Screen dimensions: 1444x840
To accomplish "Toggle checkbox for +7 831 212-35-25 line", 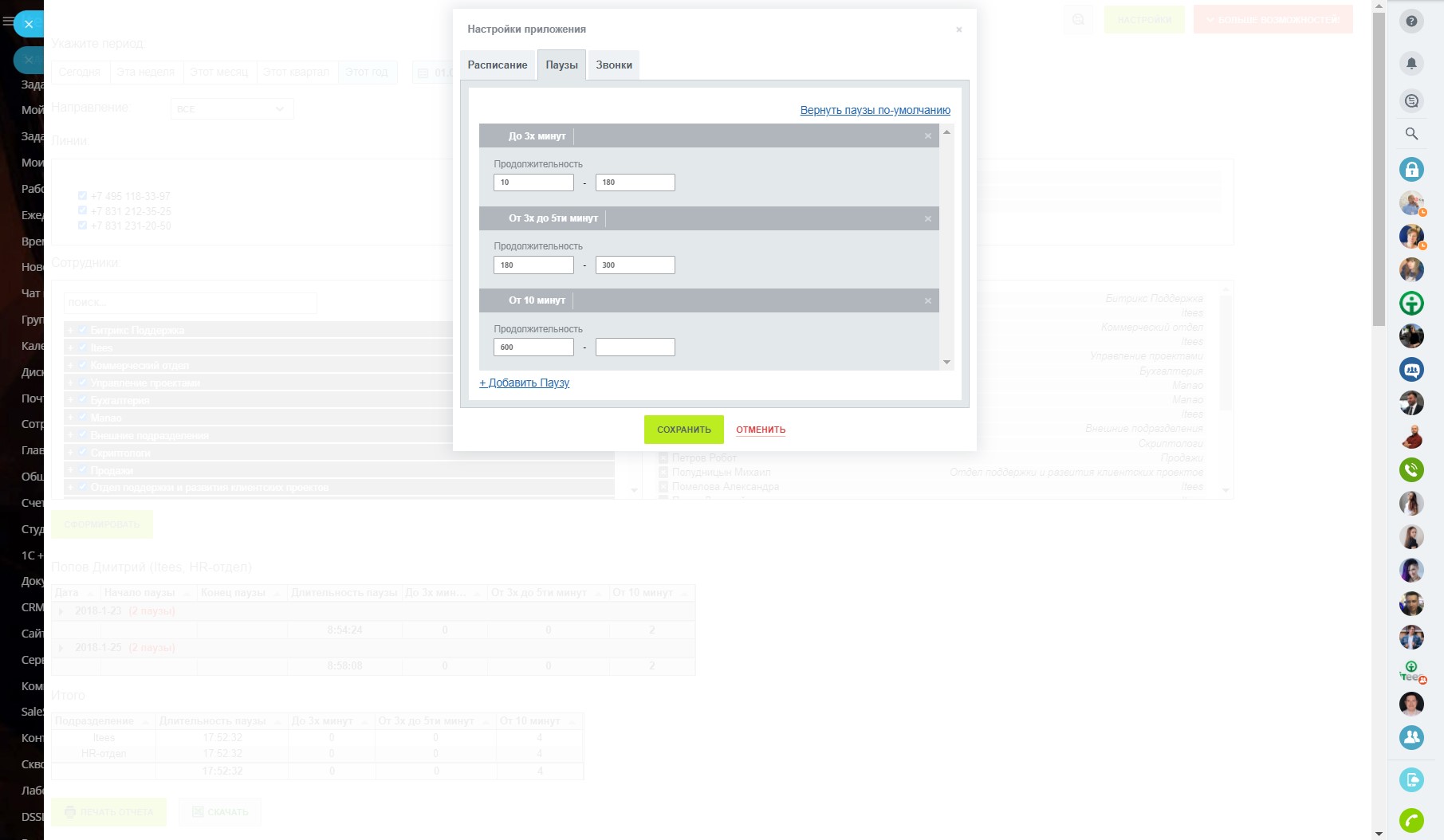I will pyautogui.click(x=82, y=210).
